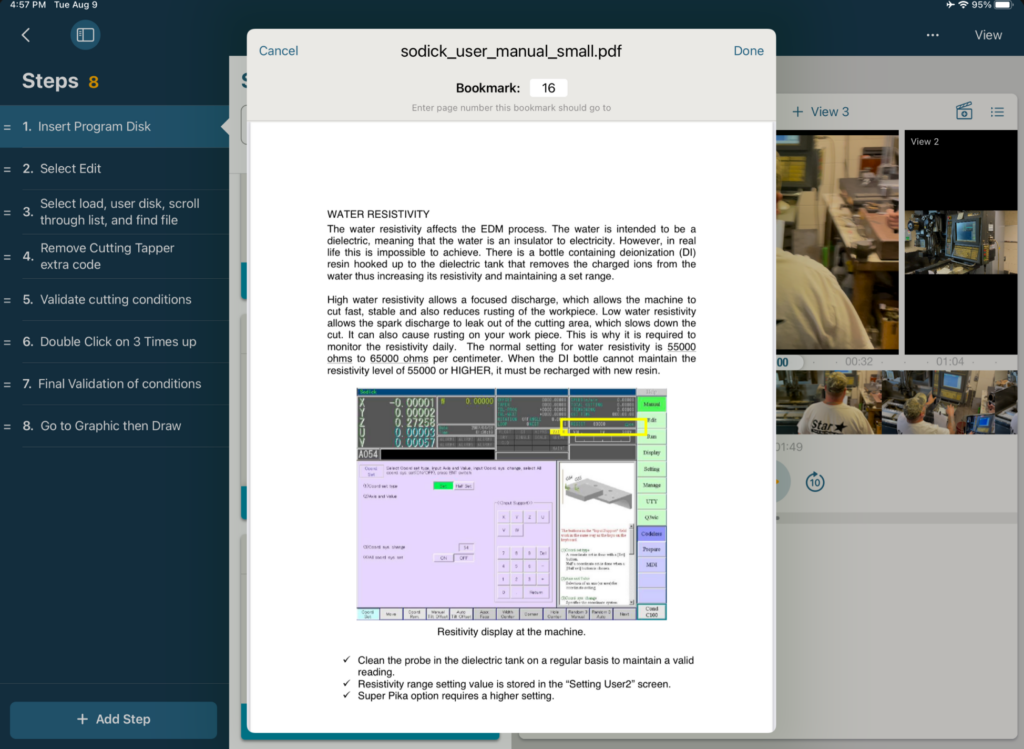Image resolution: width=1024 pixels, height=749 pixels.
Task: Click the Steps header title
Action: point(50,81)
